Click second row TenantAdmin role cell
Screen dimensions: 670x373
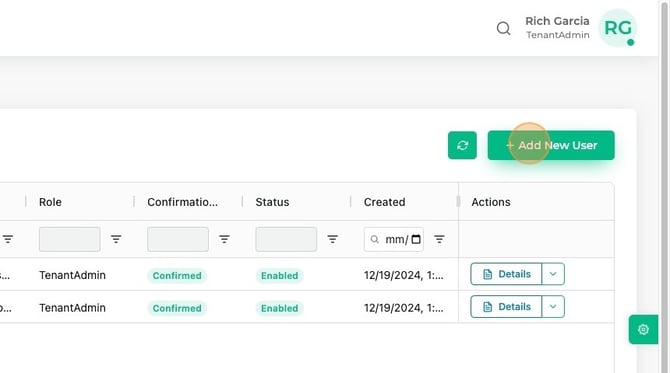(72, 308)
